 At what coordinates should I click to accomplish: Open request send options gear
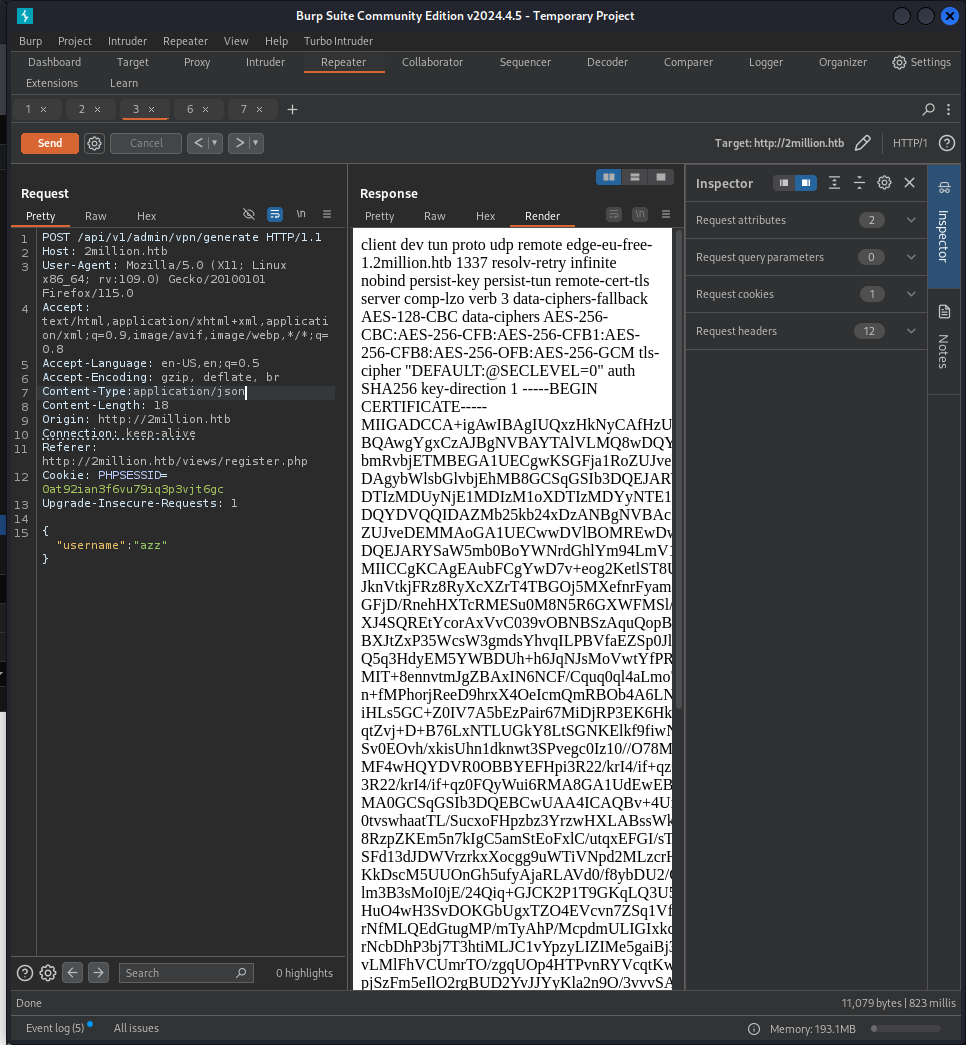[95, 143]
